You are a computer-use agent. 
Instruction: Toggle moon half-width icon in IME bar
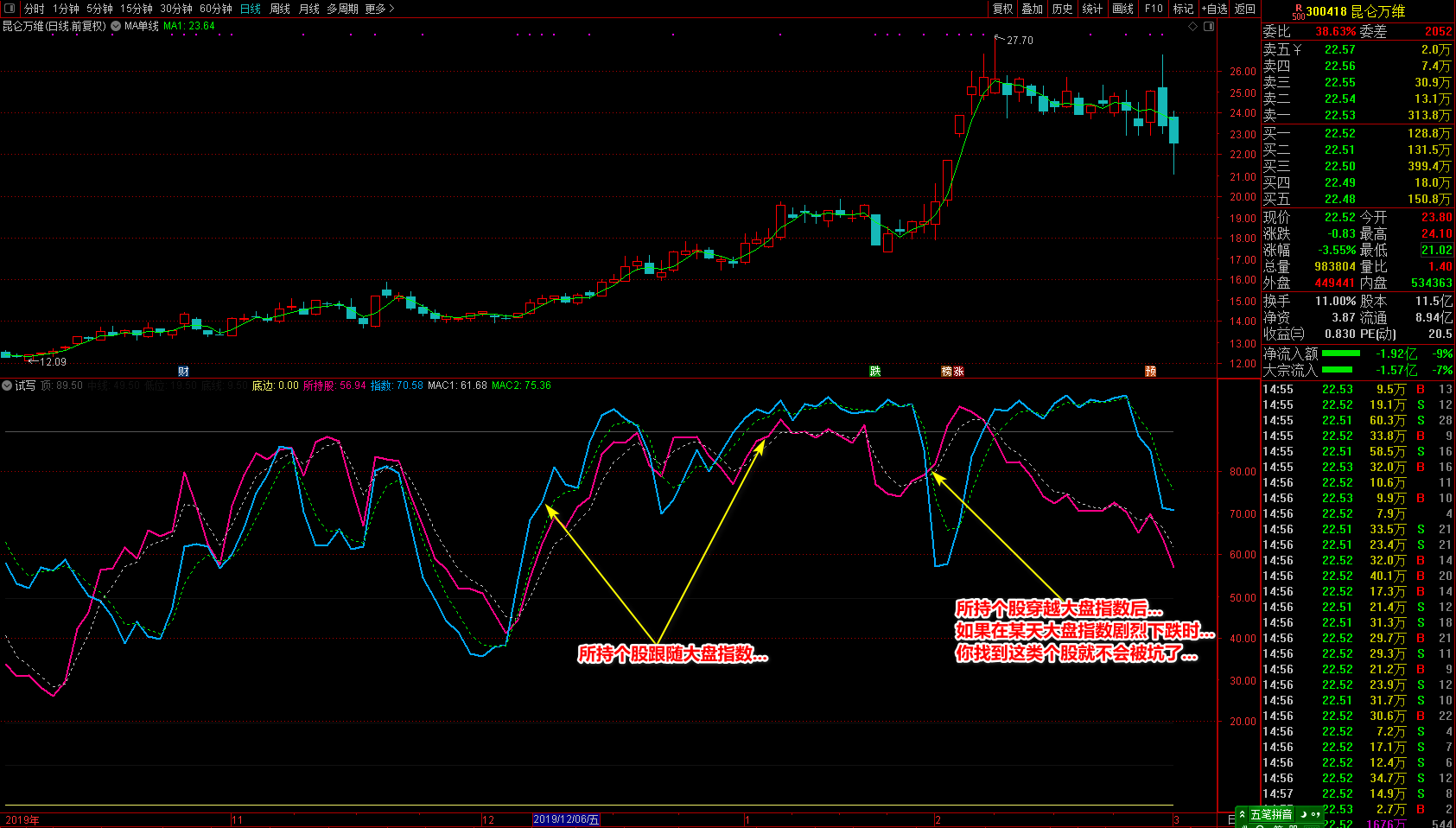pos(1303,814)
